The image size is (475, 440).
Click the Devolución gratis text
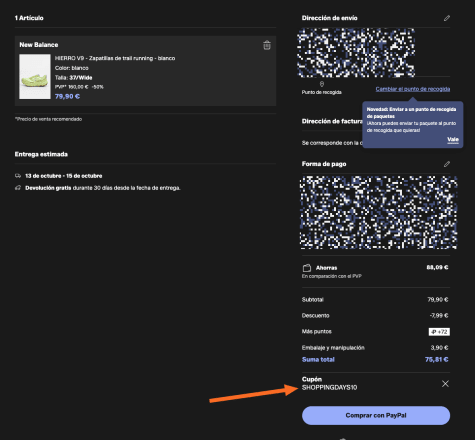pyautogui.click(x=48, y=188)
